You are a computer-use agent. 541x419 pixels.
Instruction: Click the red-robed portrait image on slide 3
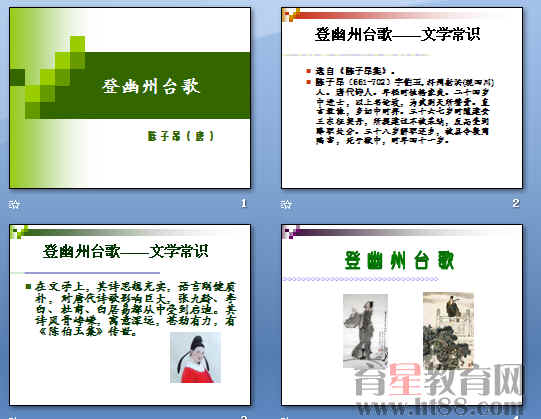[195, 358]
